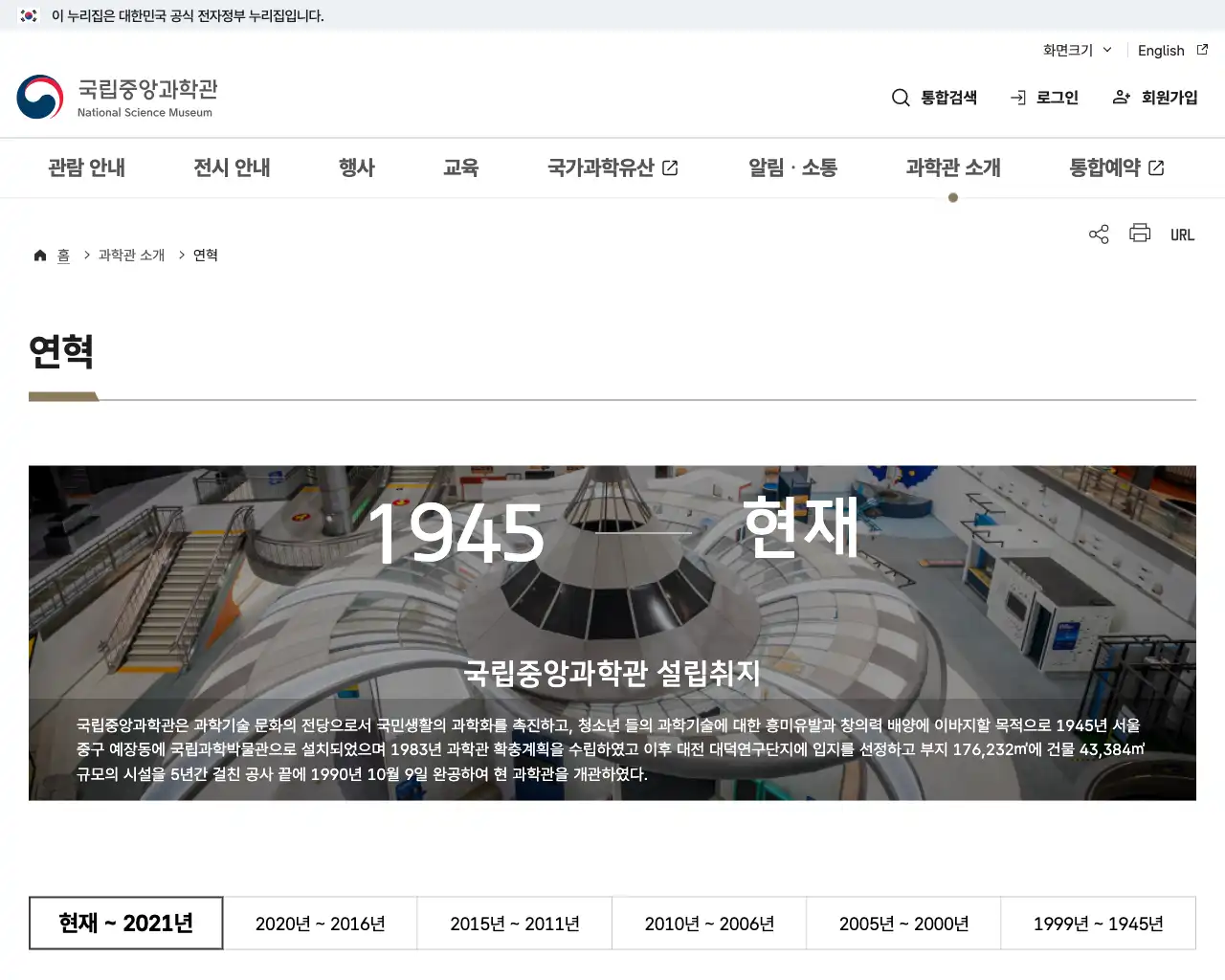The image size is (1225, 980).
Task: Click the print icon
Action: click(x=1140, y=234)
